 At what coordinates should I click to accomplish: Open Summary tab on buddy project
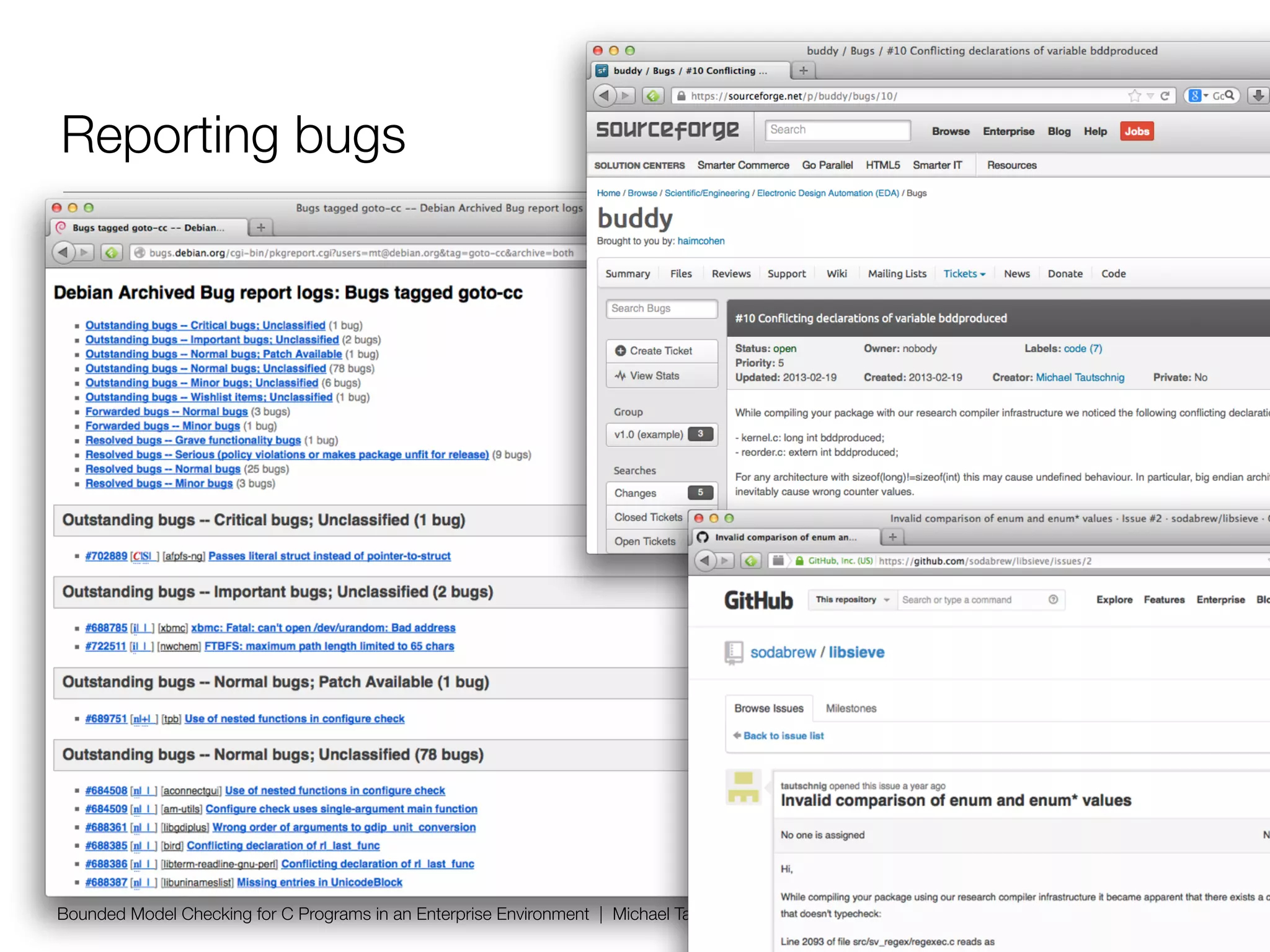coord(628,273)
